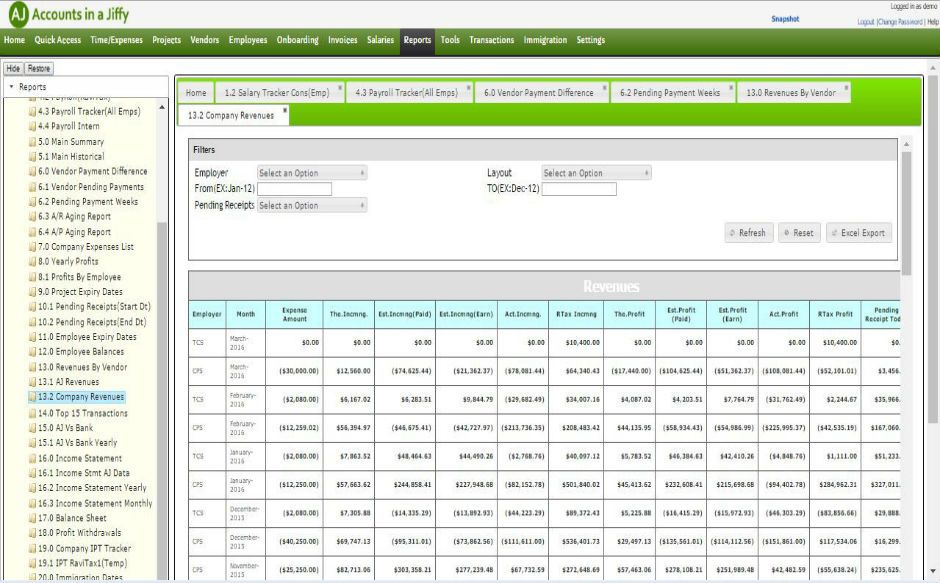Viewport: 940px width, 583px height.
Task: Click the Excel Export icon
Action: tap(834, 233)
